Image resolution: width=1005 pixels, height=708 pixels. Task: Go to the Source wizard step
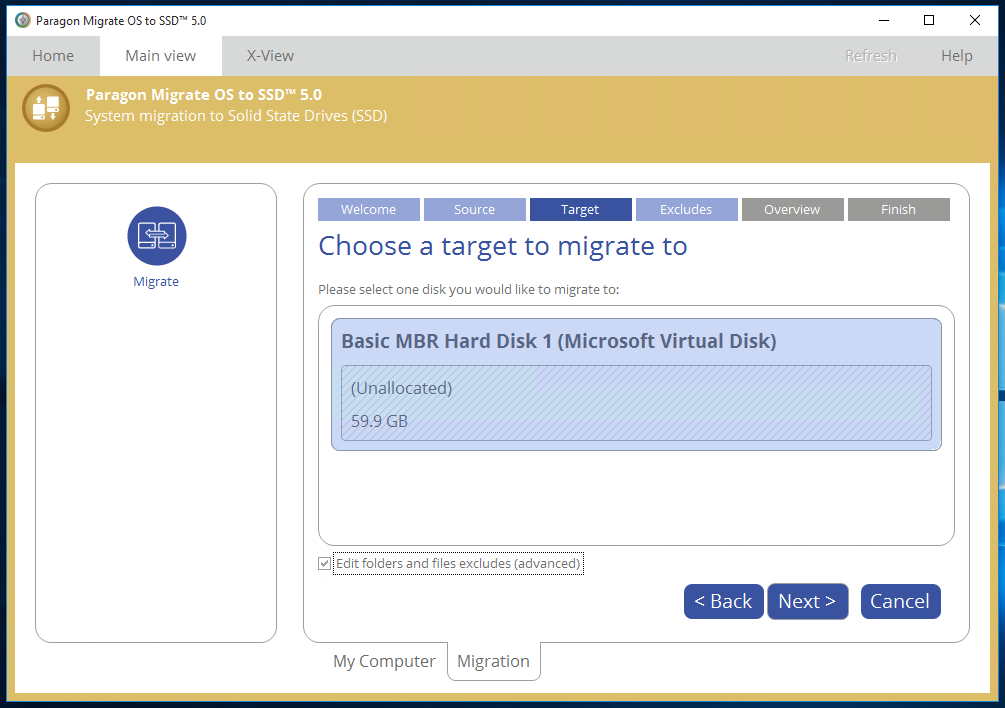click(474, 210)
